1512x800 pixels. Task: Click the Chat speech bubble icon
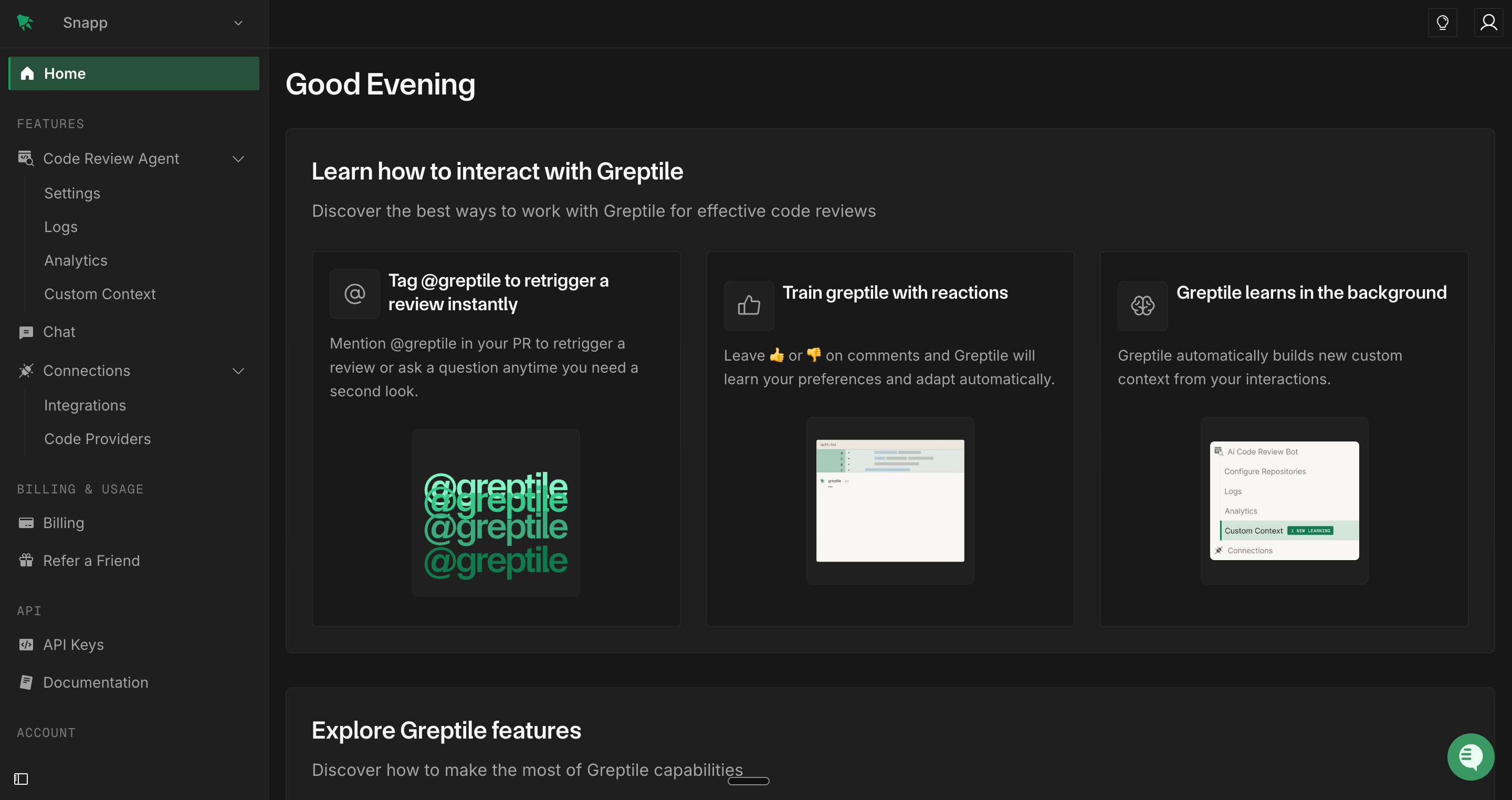click(x=26, y=332)
